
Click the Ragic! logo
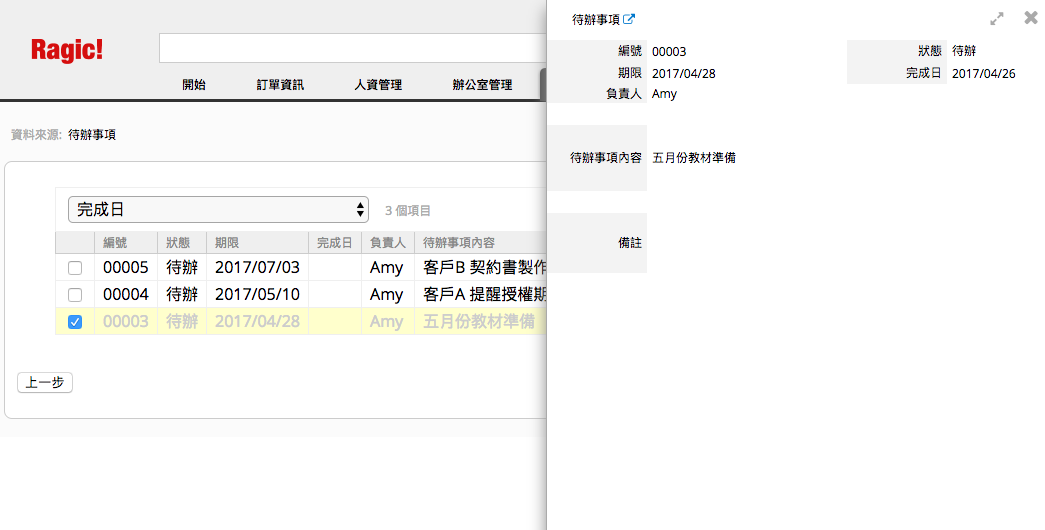point(67,50)
